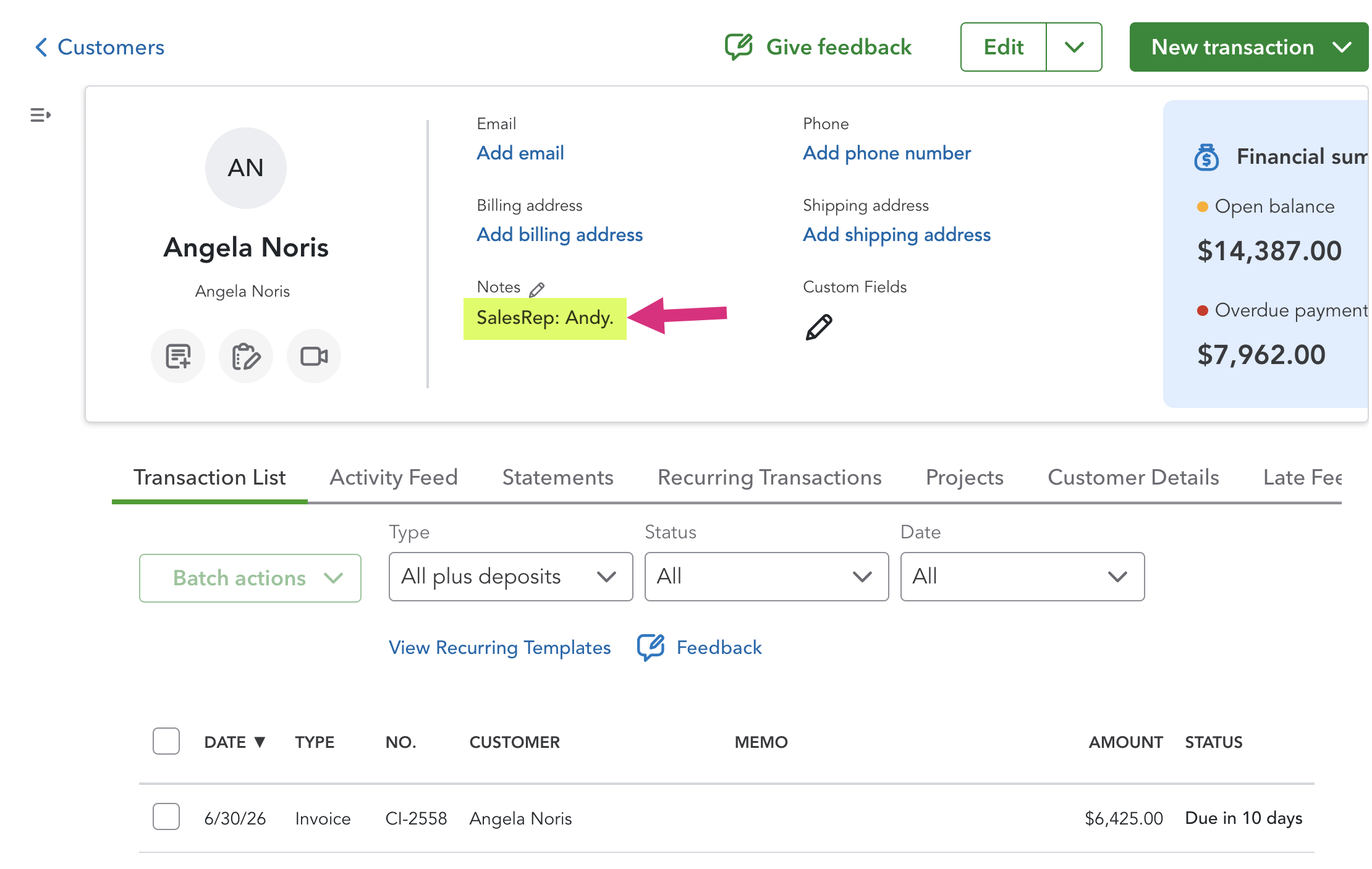
Task: Open the Type dropdown showing All plus deposits
Action: tap(510, 577)
